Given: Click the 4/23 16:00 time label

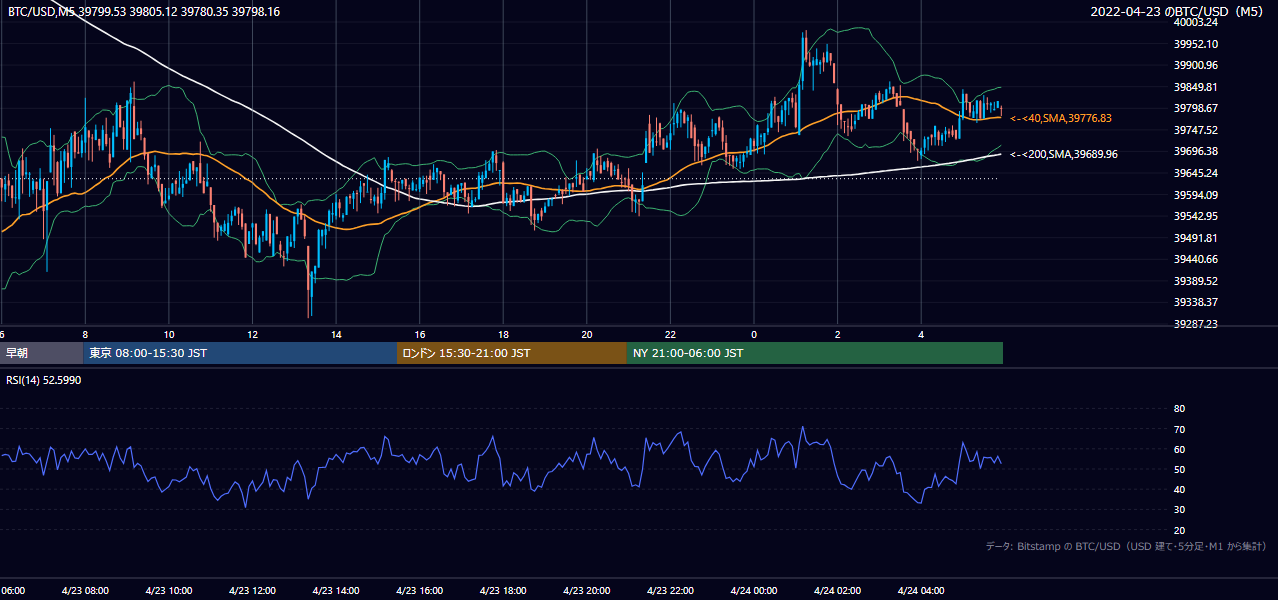Looking at the screenshot, I should coord(420,591).
